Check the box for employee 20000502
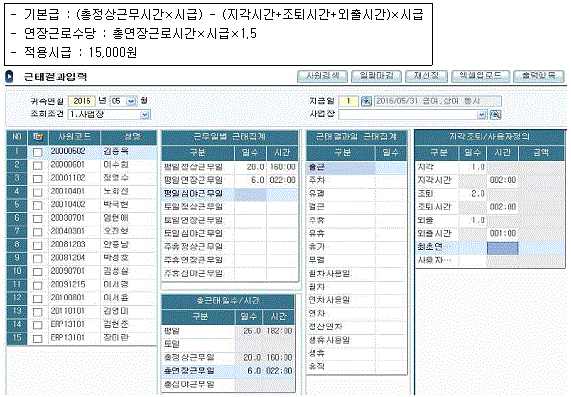Image resolution: width=571 pixels, height=397 pixels. [37, 152]
